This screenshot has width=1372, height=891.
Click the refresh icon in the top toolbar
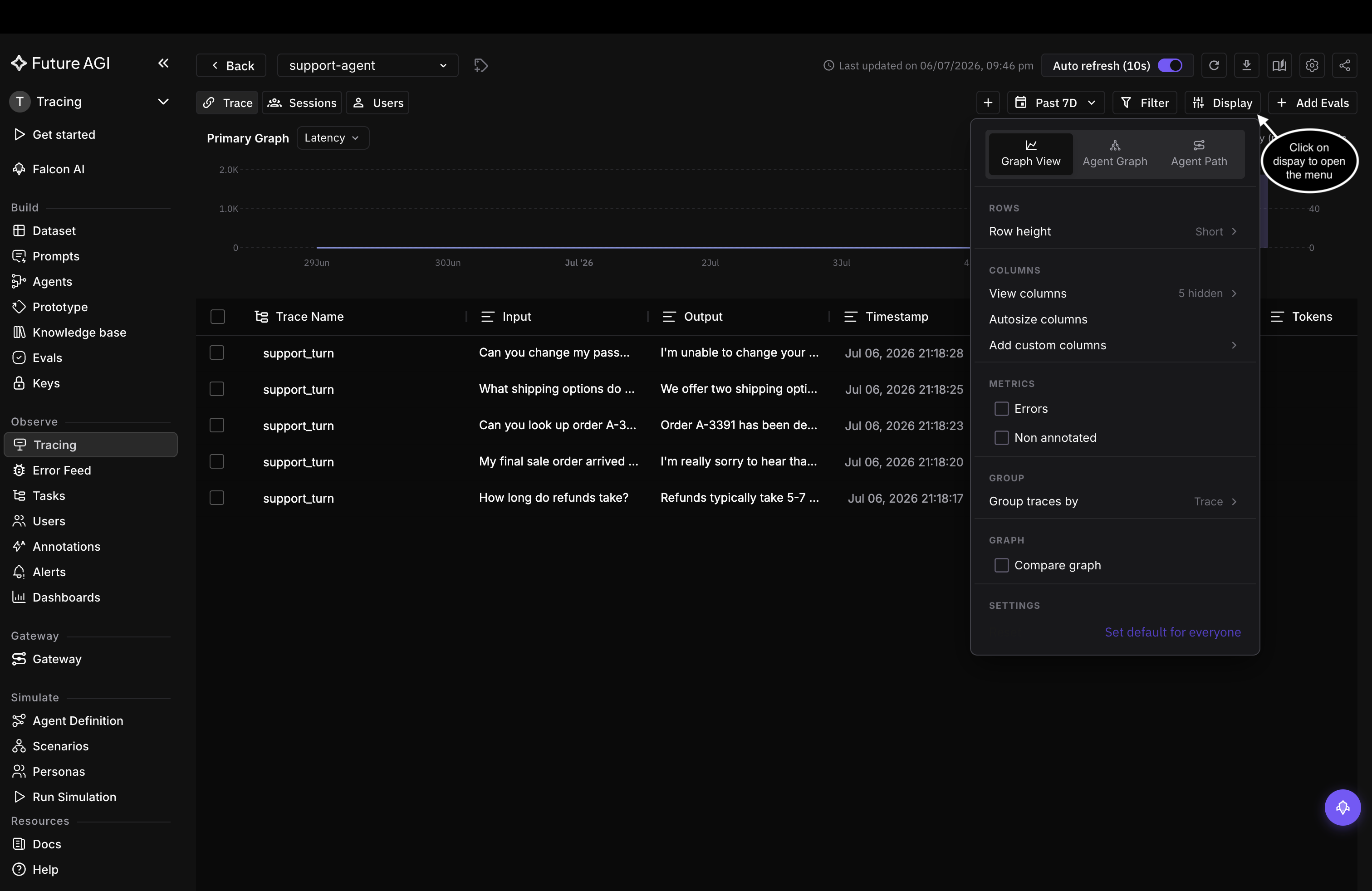(1214, 65)
